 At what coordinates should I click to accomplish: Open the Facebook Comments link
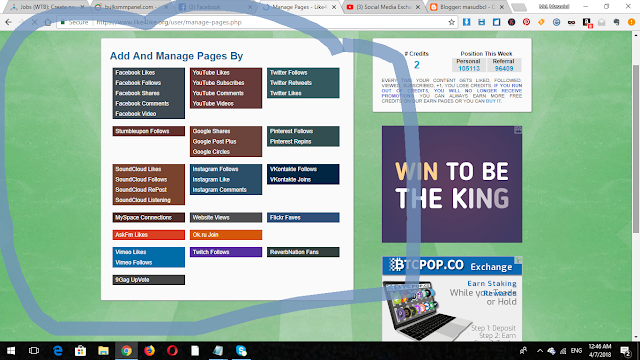[142, 104]
